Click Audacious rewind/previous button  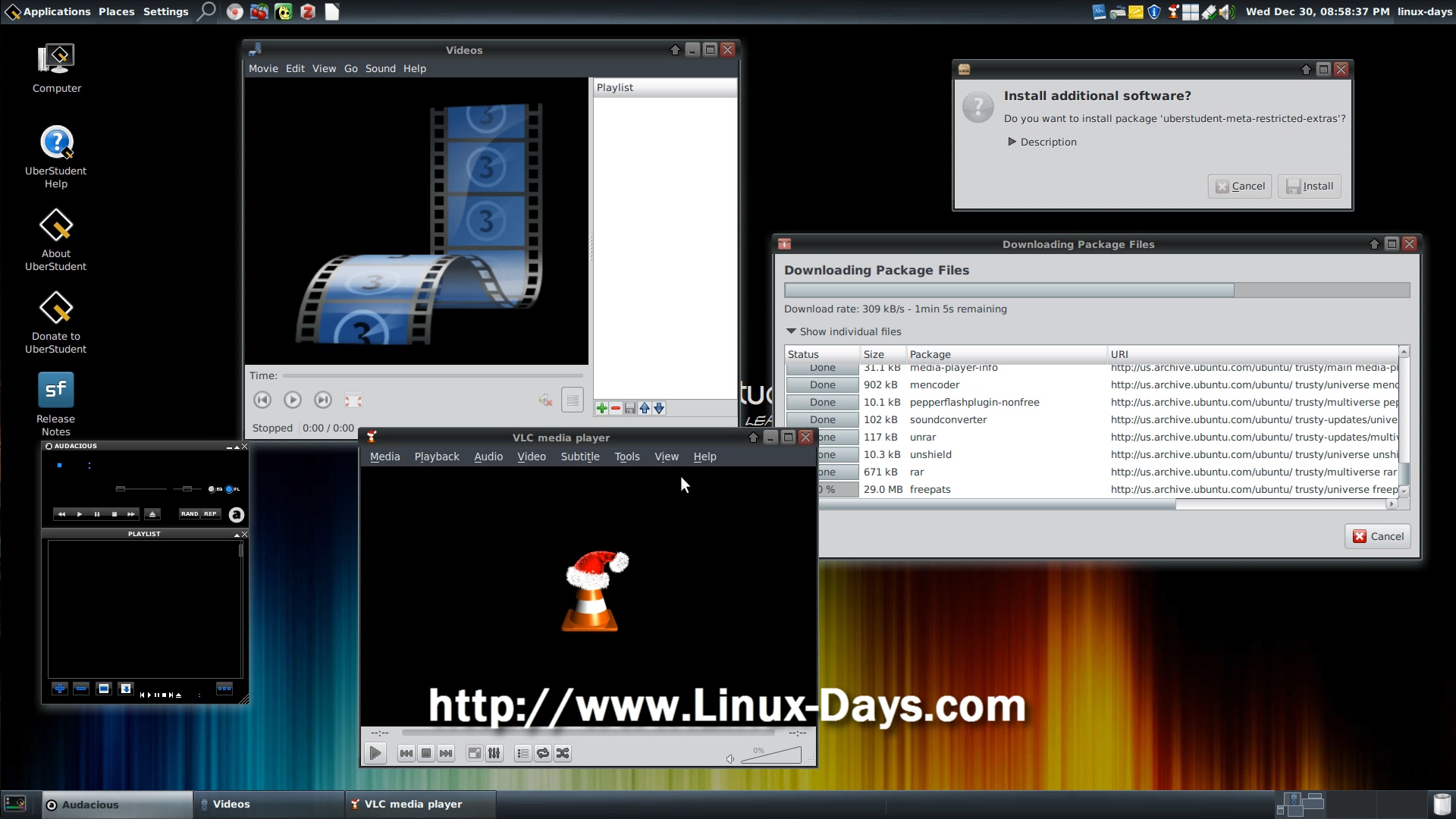(61, 513)
